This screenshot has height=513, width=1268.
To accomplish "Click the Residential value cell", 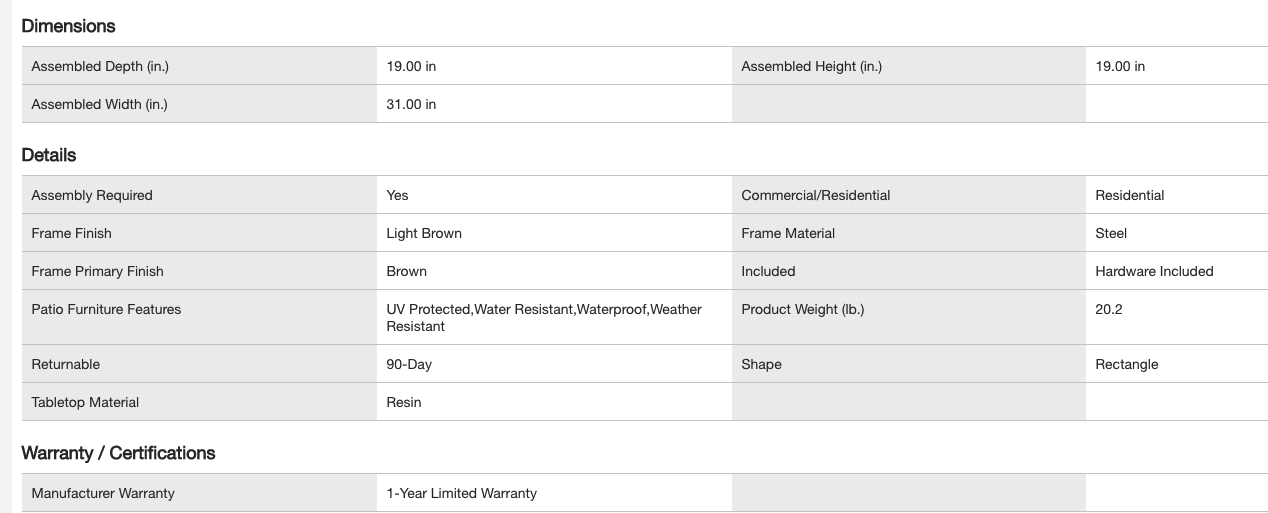I will click(x=1129, y=196).
